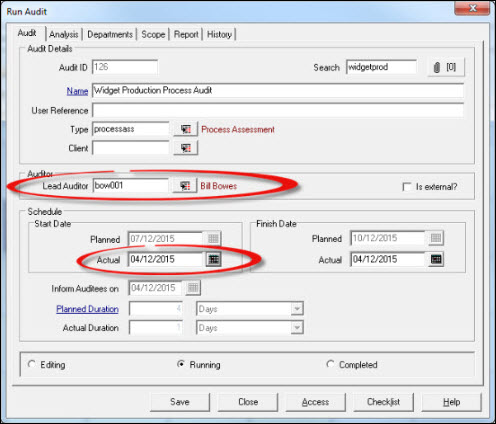This screenshot has height=424, width=496.
Task: Tick the Is external? checkbox
Action: [x=407, y=187]
